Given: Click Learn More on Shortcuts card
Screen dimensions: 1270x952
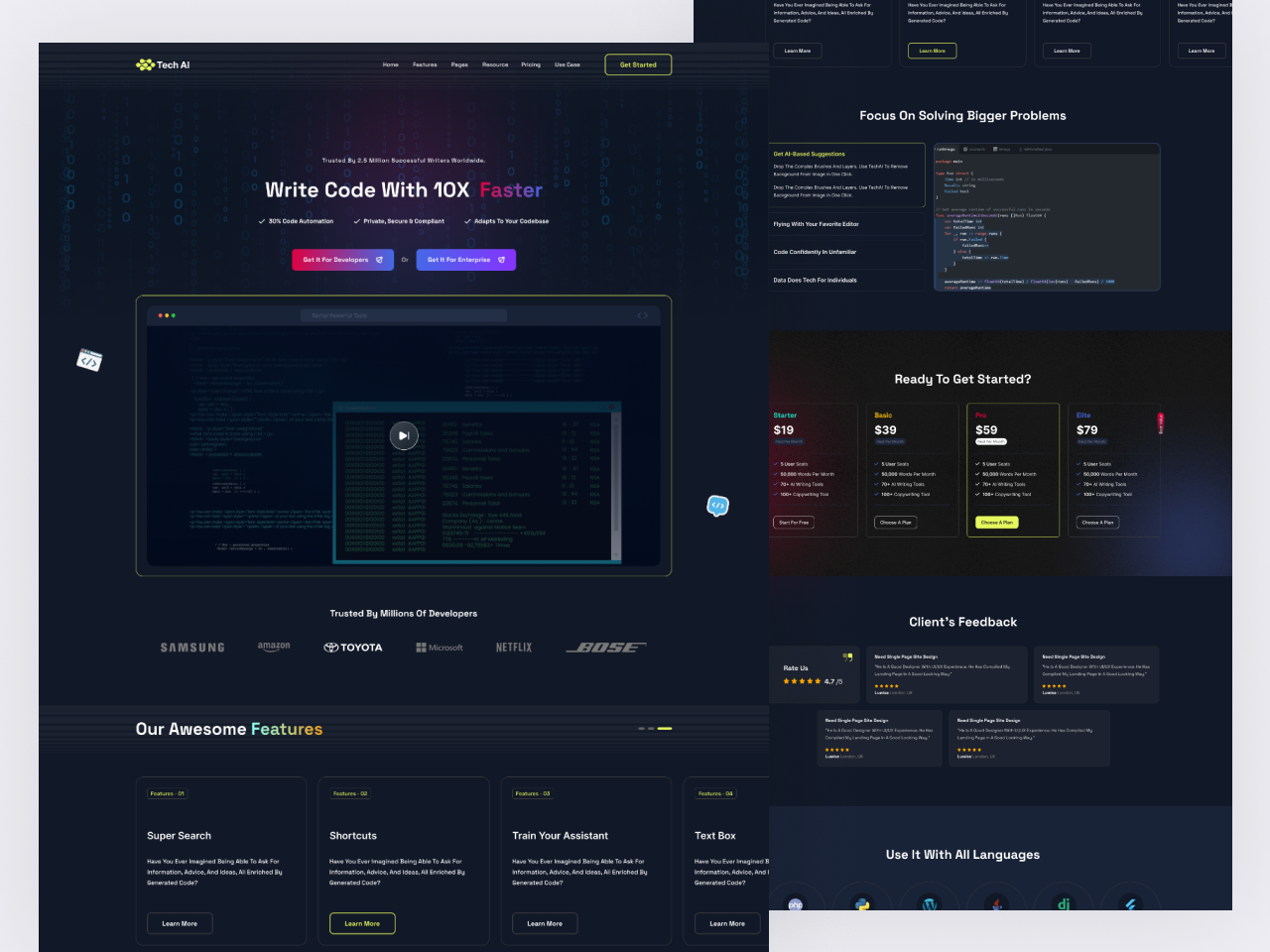Looking at the screenshot, I should (x=362, y=923).
